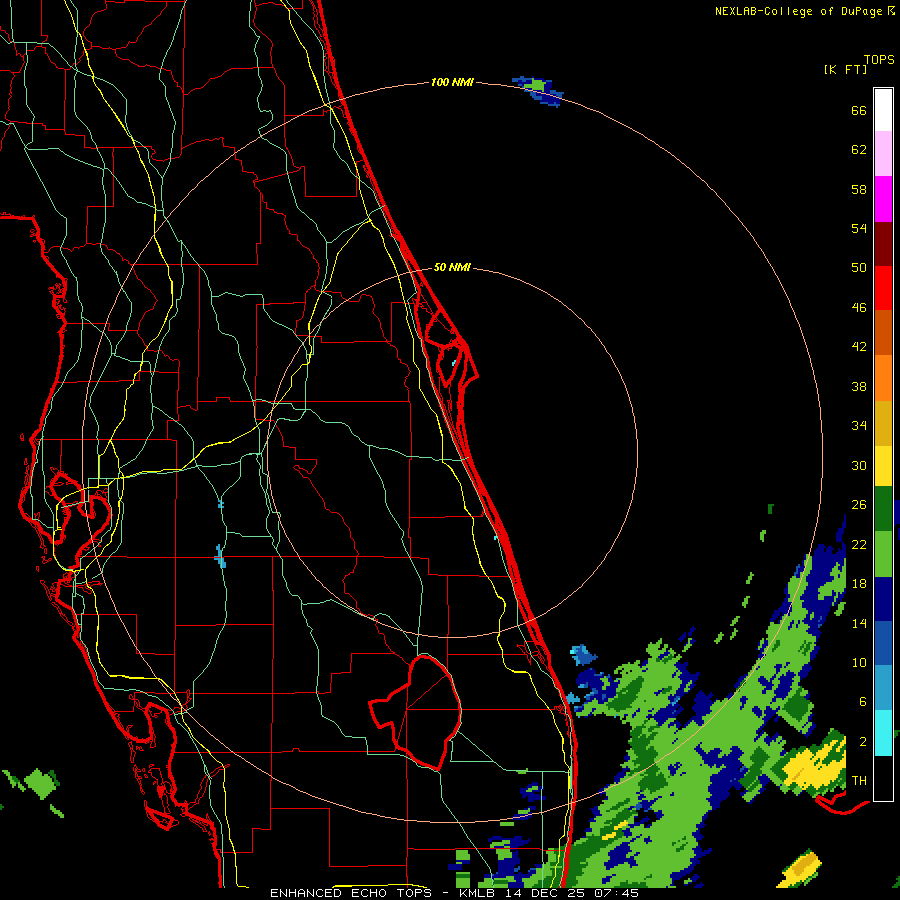Click the isolated echo beside the 100 NMI label

pos(538,91)
